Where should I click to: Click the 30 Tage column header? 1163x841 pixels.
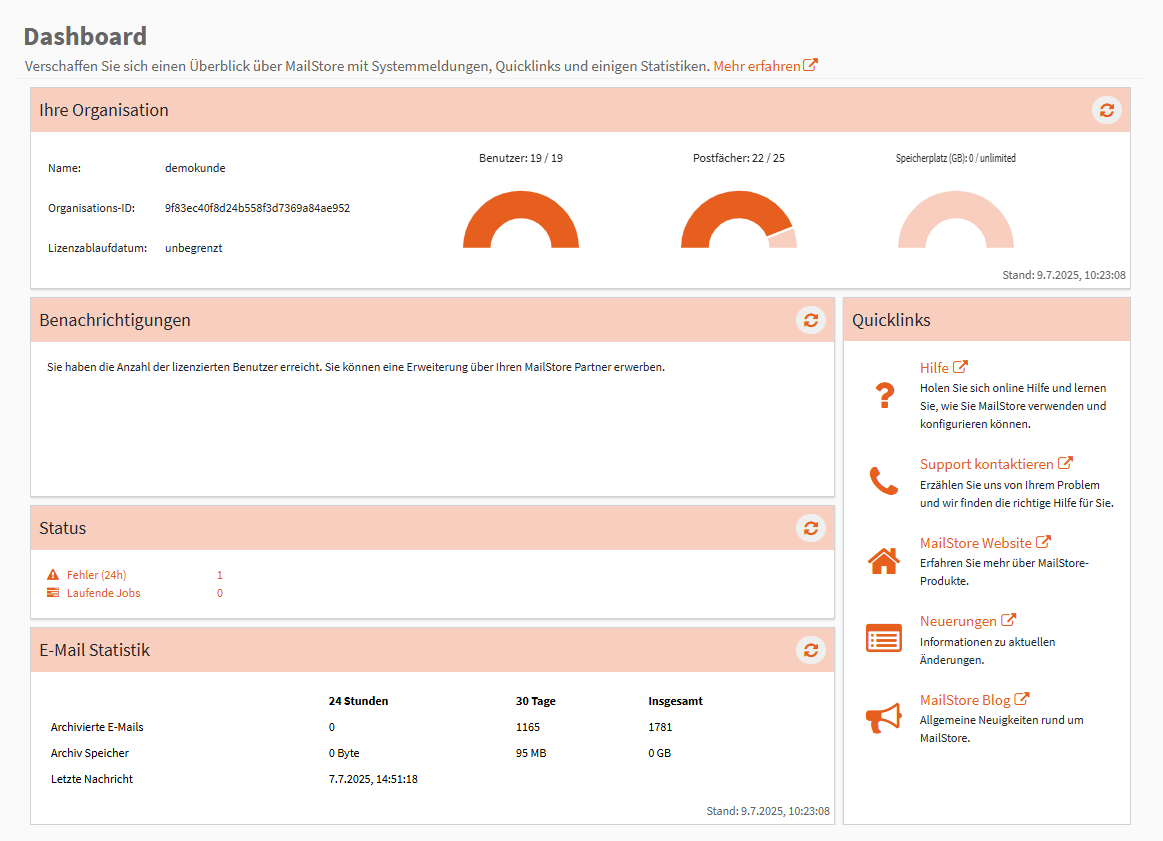click(536, 701)
